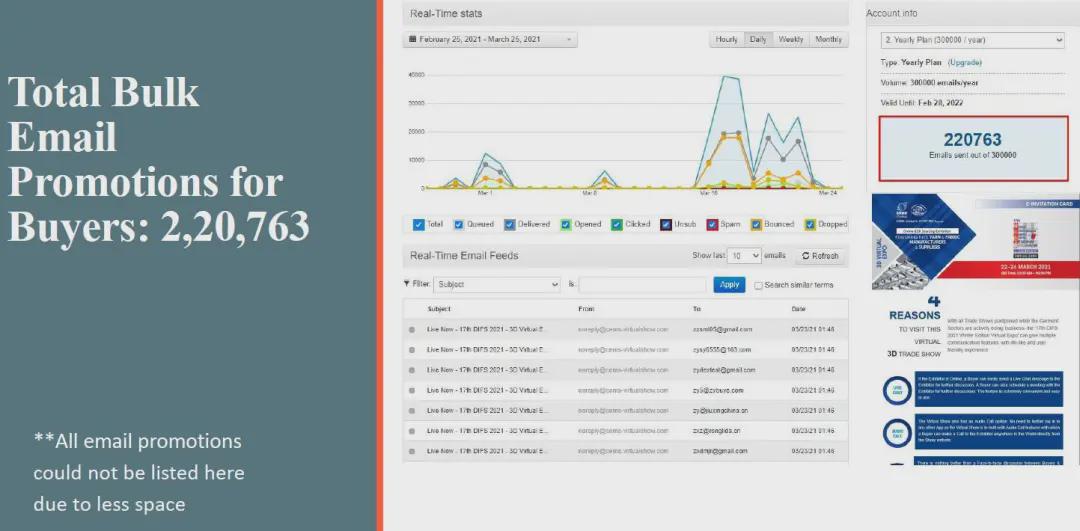Enable the Search similar terms checkbox
Viewport: 1080px width, 531px height.
point(758,285)
